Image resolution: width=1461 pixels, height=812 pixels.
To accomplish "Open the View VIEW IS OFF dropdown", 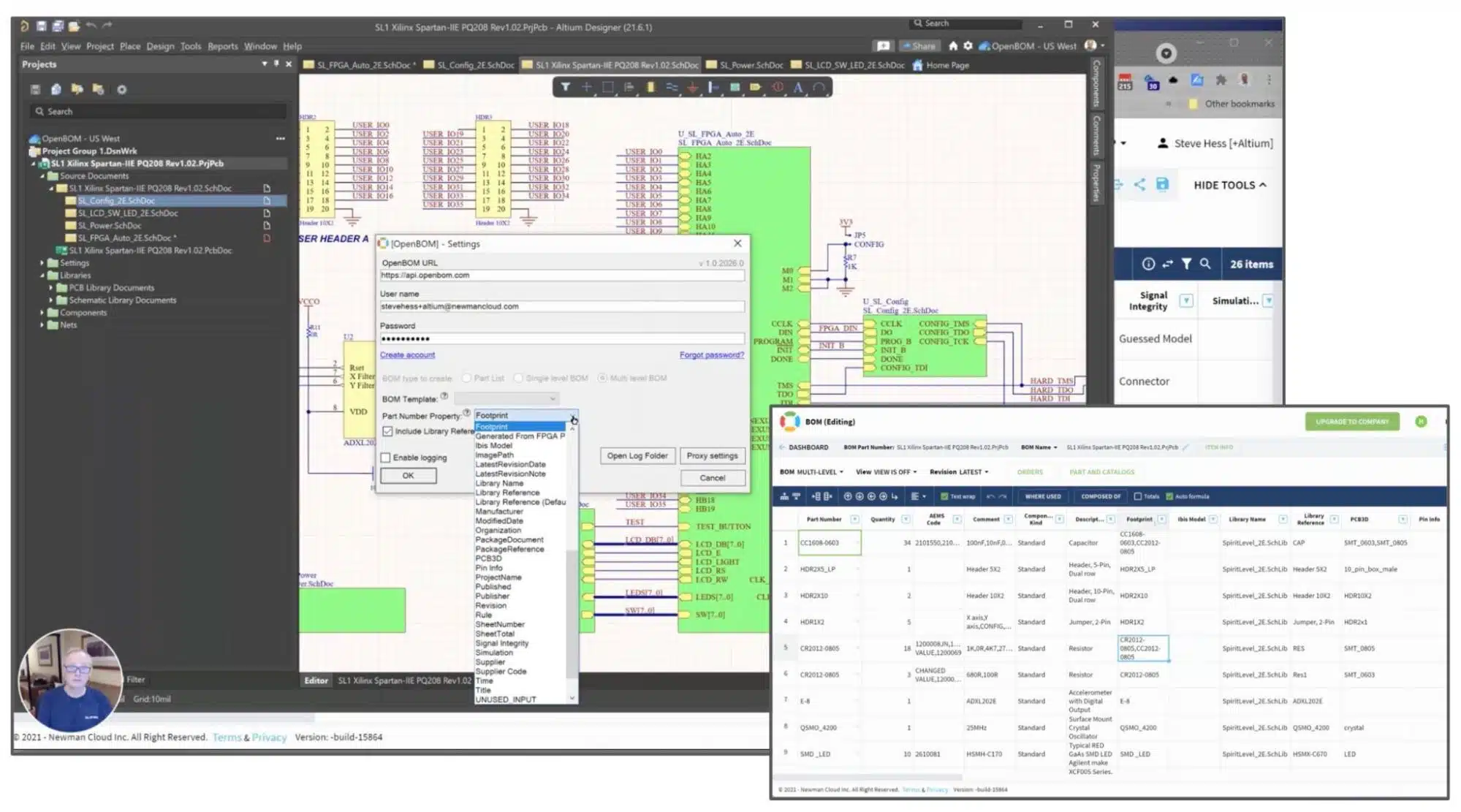I will pos(887,472).
